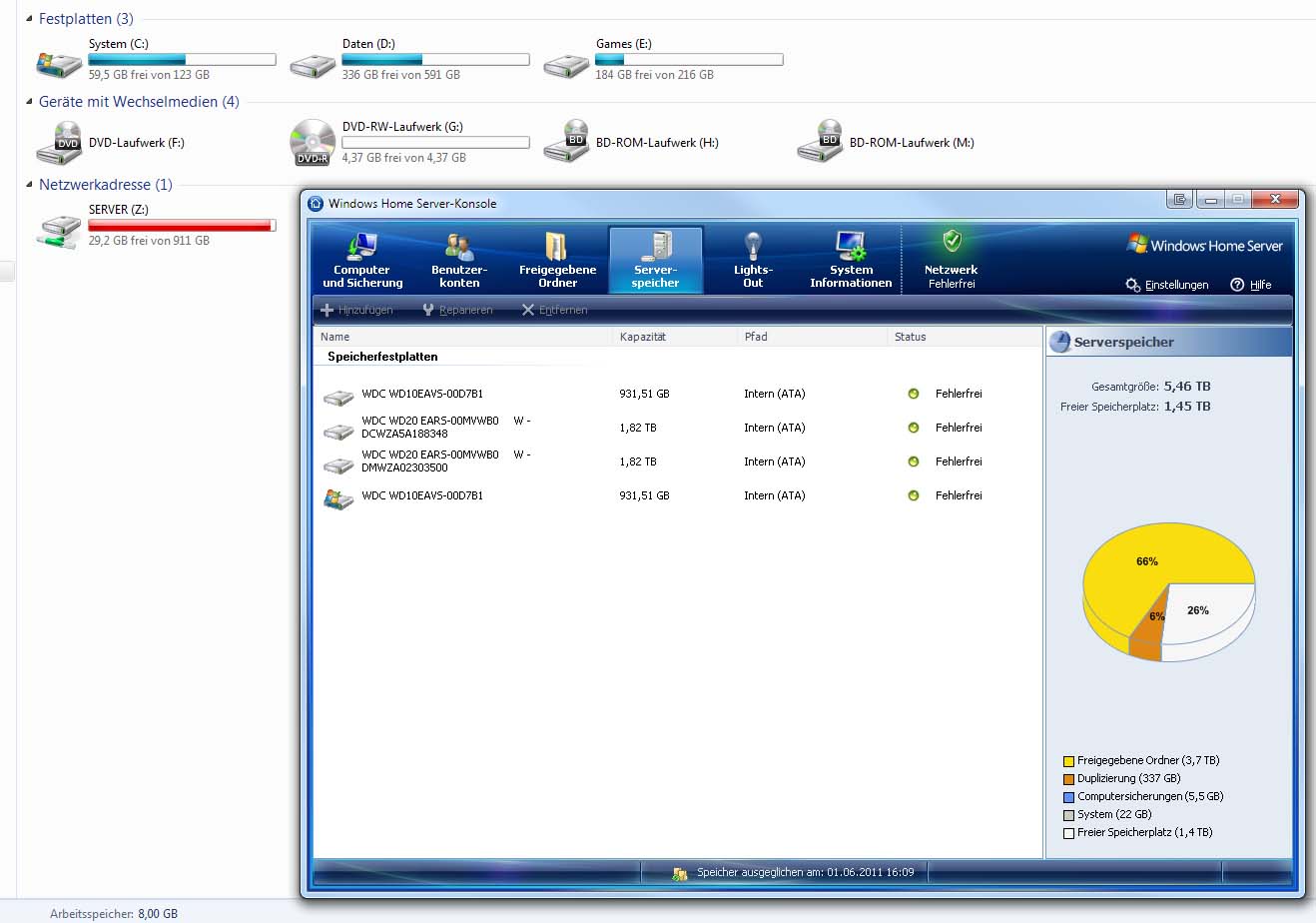Collapse the Festplatten group

pos(29,19)
